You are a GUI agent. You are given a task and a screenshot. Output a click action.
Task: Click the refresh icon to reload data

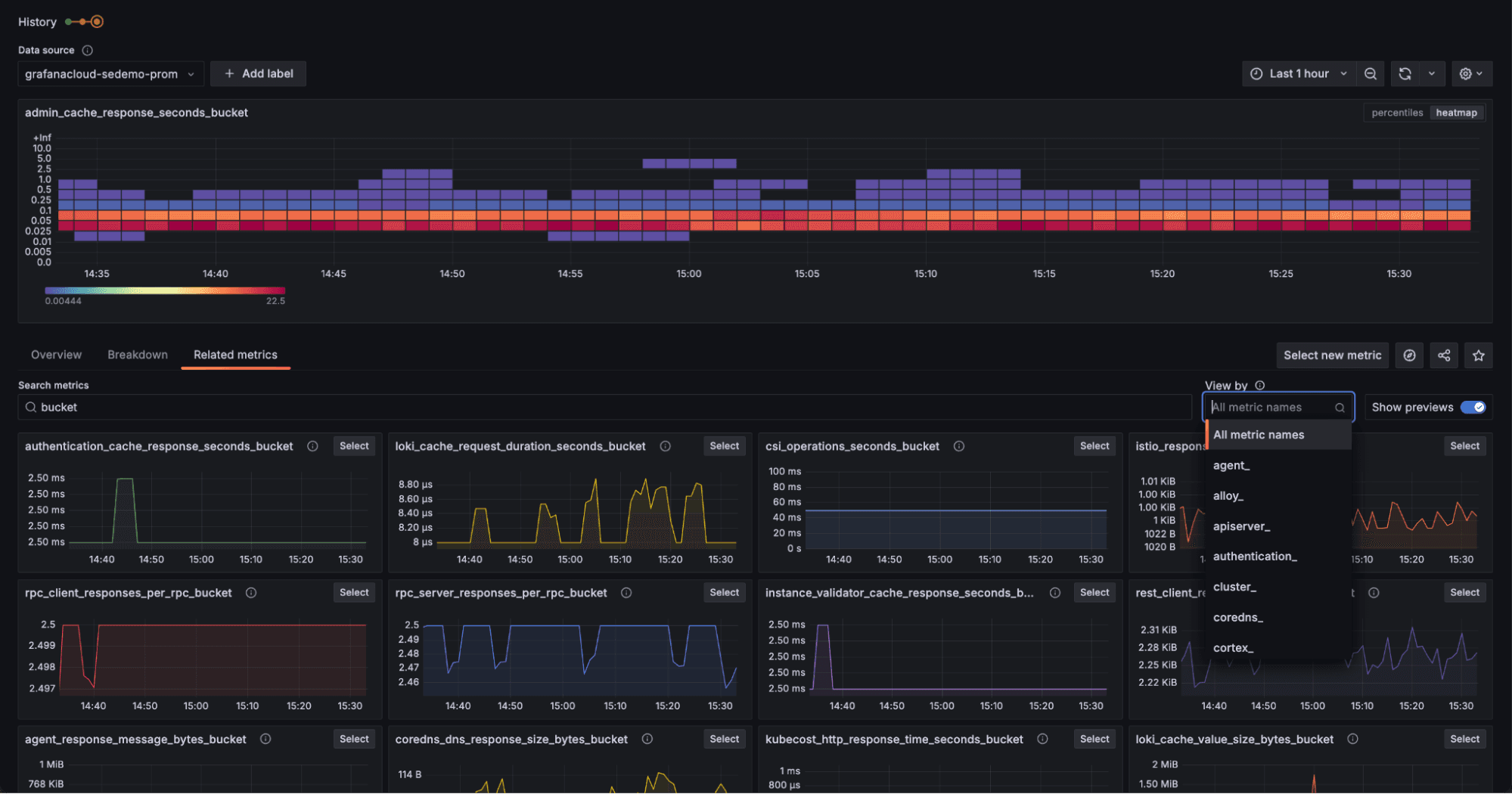[1405, 73]
